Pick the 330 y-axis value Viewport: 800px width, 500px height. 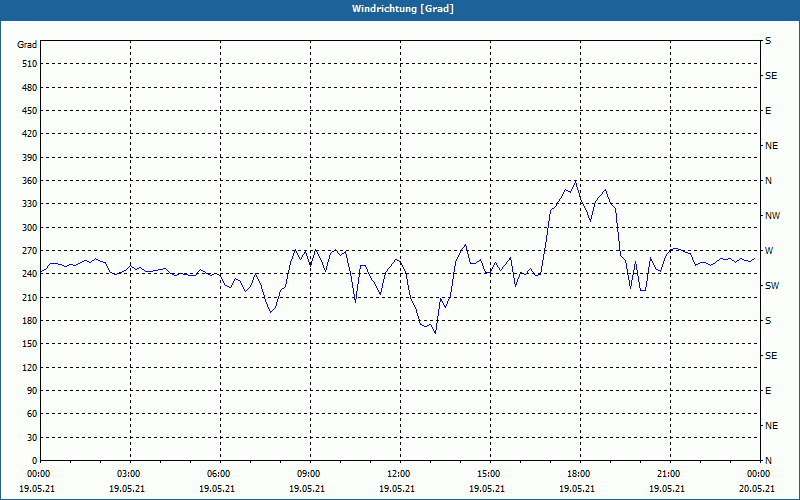click(30, 204)
